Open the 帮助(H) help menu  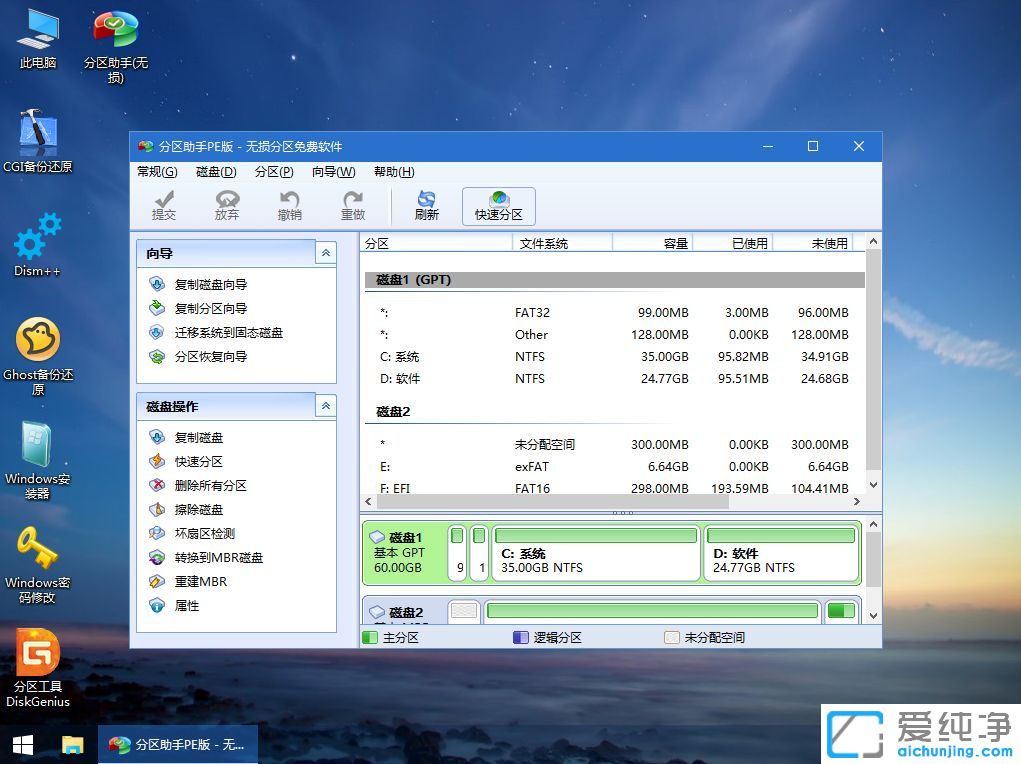click(393, 171)
